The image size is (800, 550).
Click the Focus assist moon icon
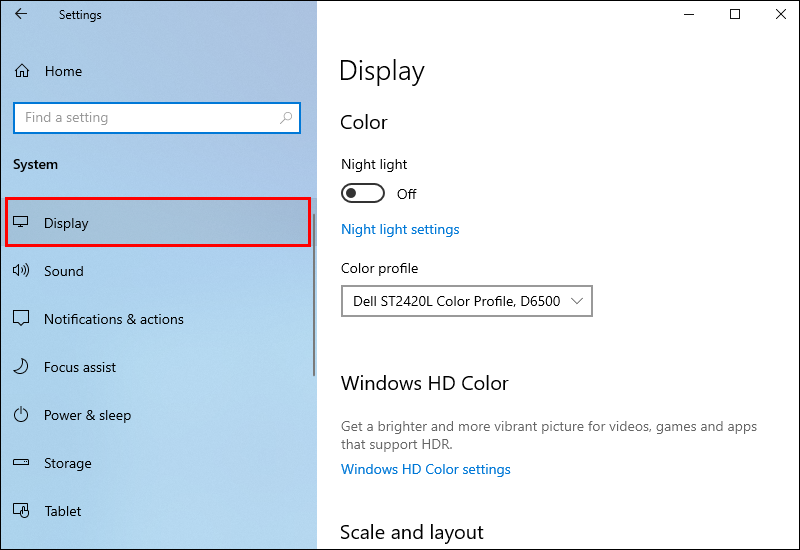click(x=21, y=366)
